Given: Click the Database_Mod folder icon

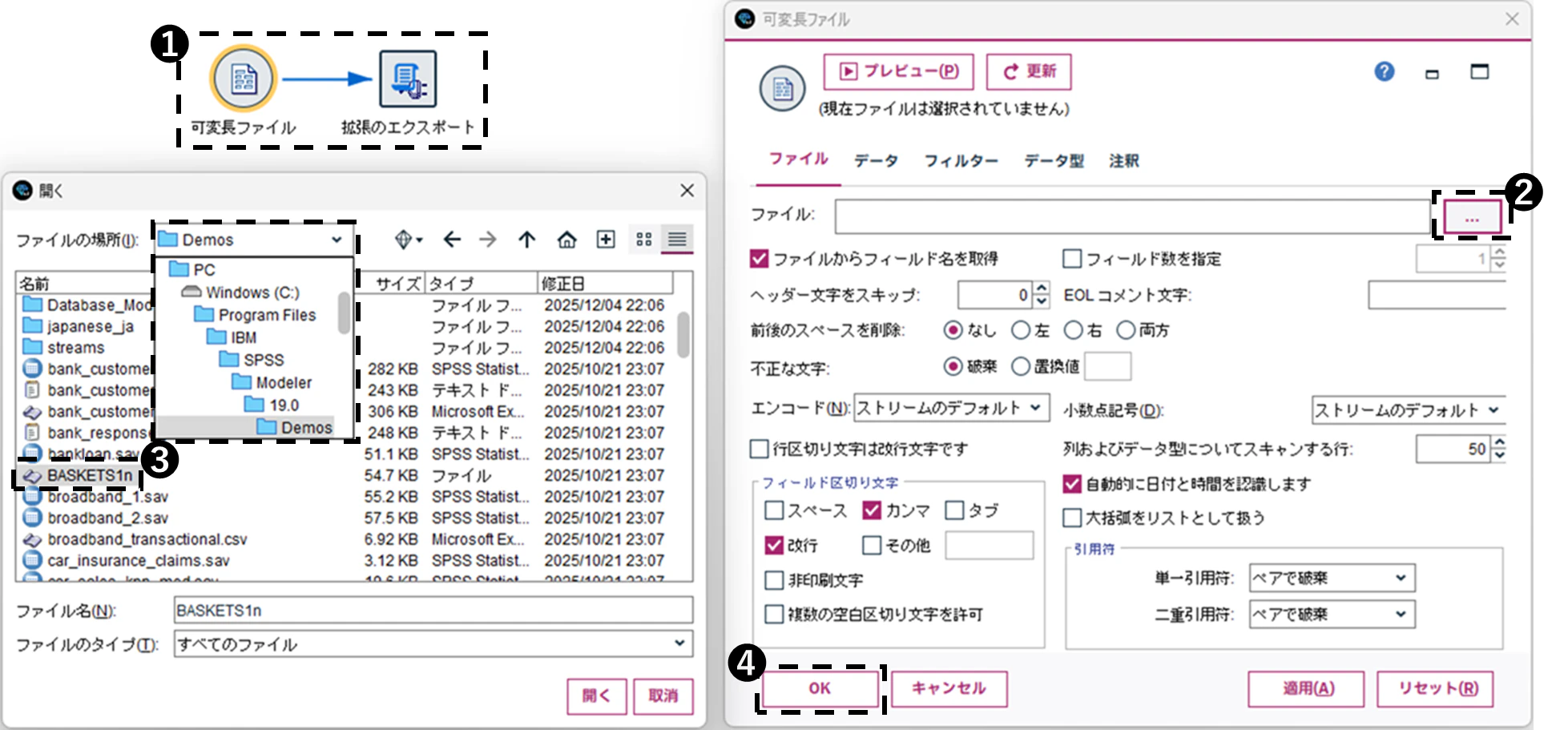Looking at the screenshot, I should coord(32,305).
